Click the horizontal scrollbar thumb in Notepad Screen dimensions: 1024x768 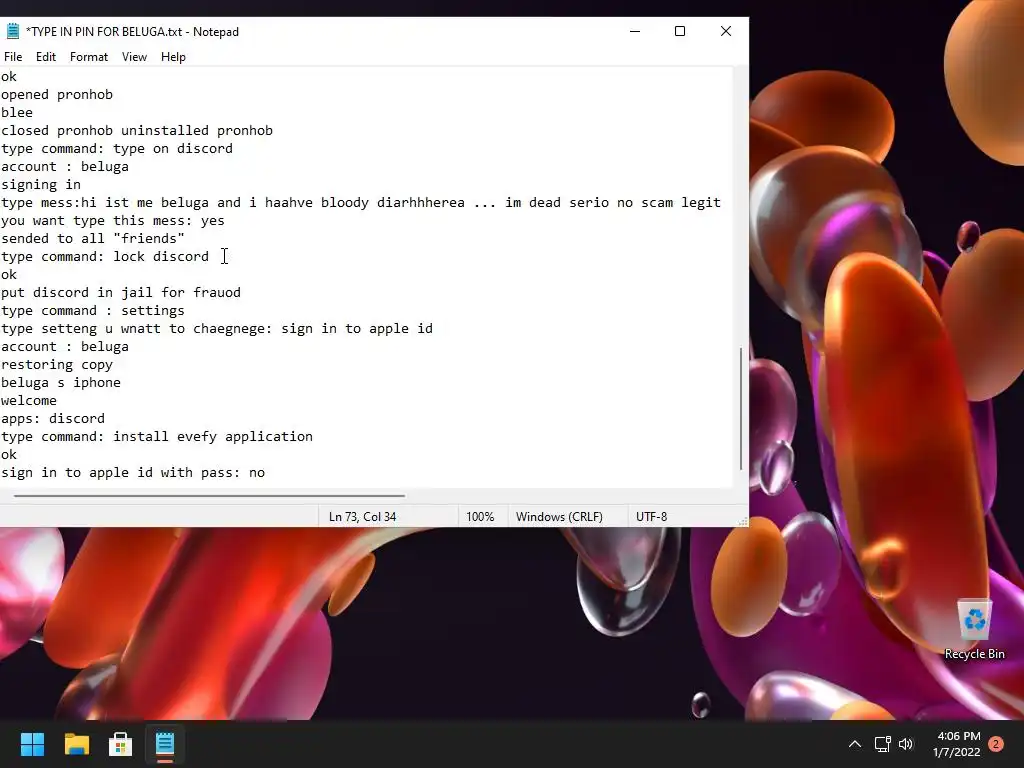pos(209,496)
